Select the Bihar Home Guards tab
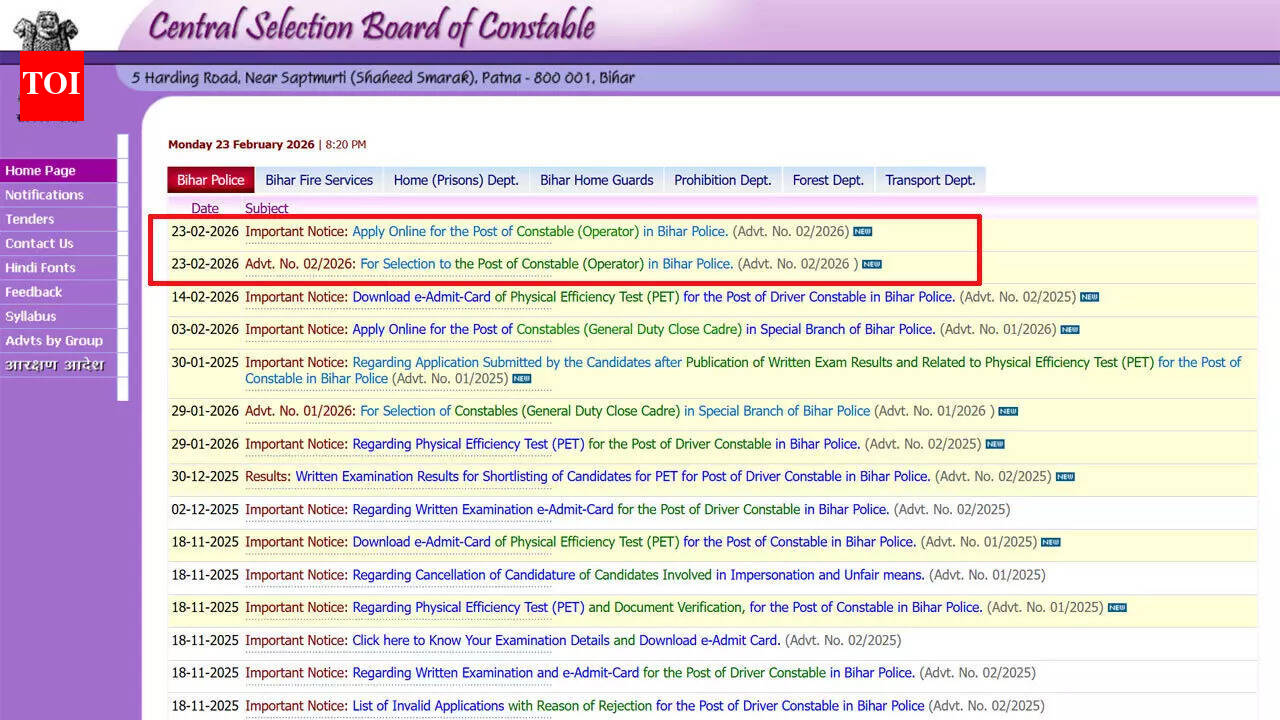 (x=596, y=180)
